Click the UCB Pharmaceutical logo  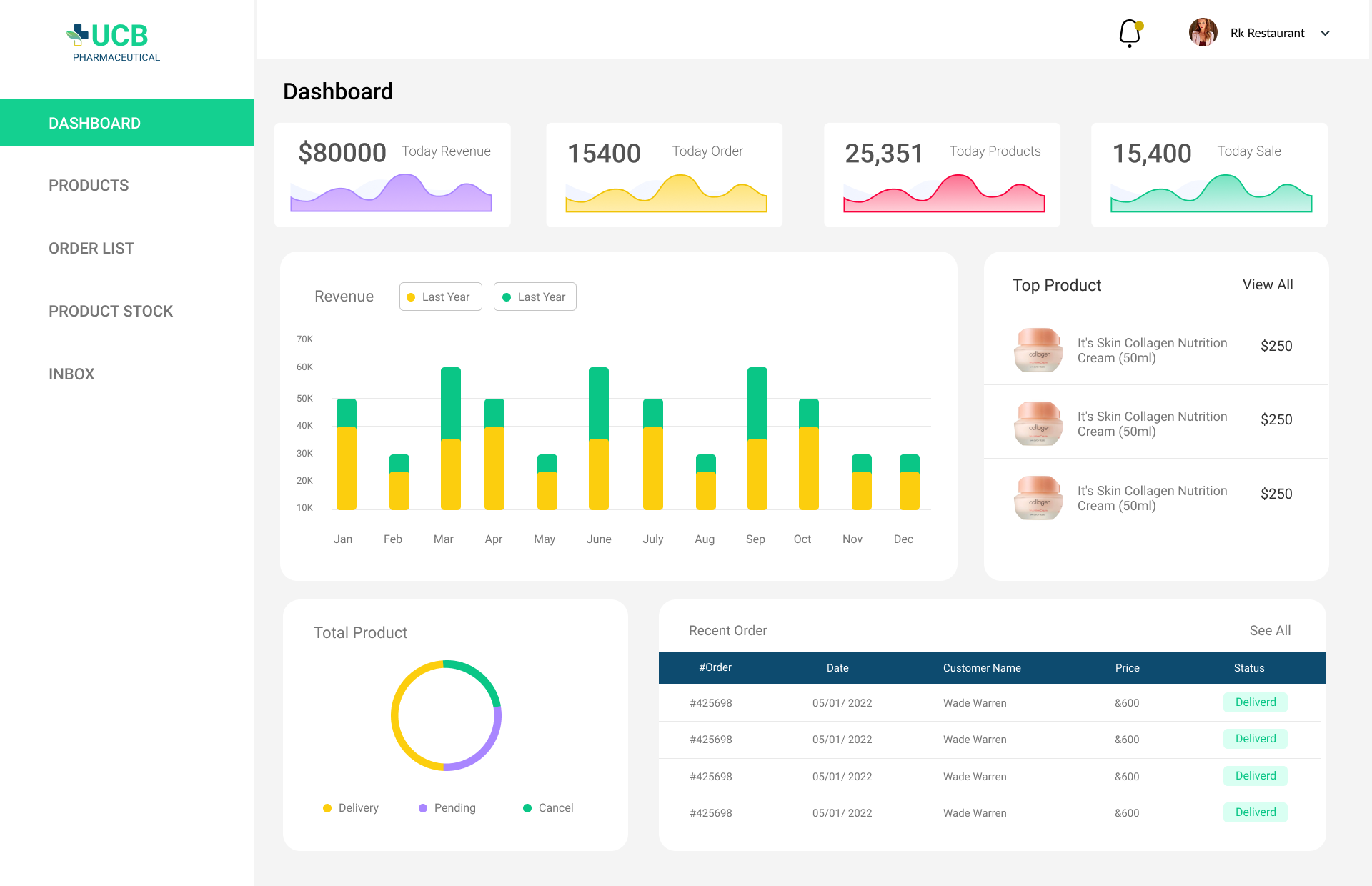coord(113,43)
